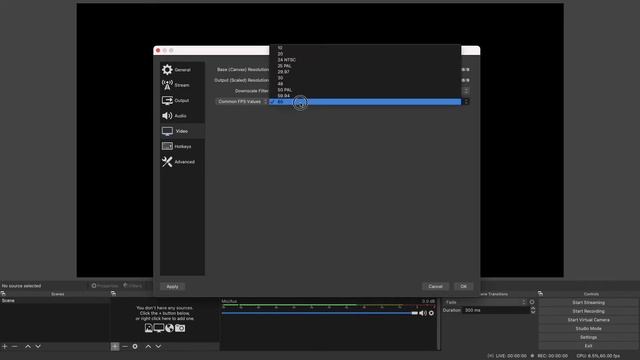Click the Exit button in Controls
The height and width of the screenshot is (360, 640).
tap(588, 346)
